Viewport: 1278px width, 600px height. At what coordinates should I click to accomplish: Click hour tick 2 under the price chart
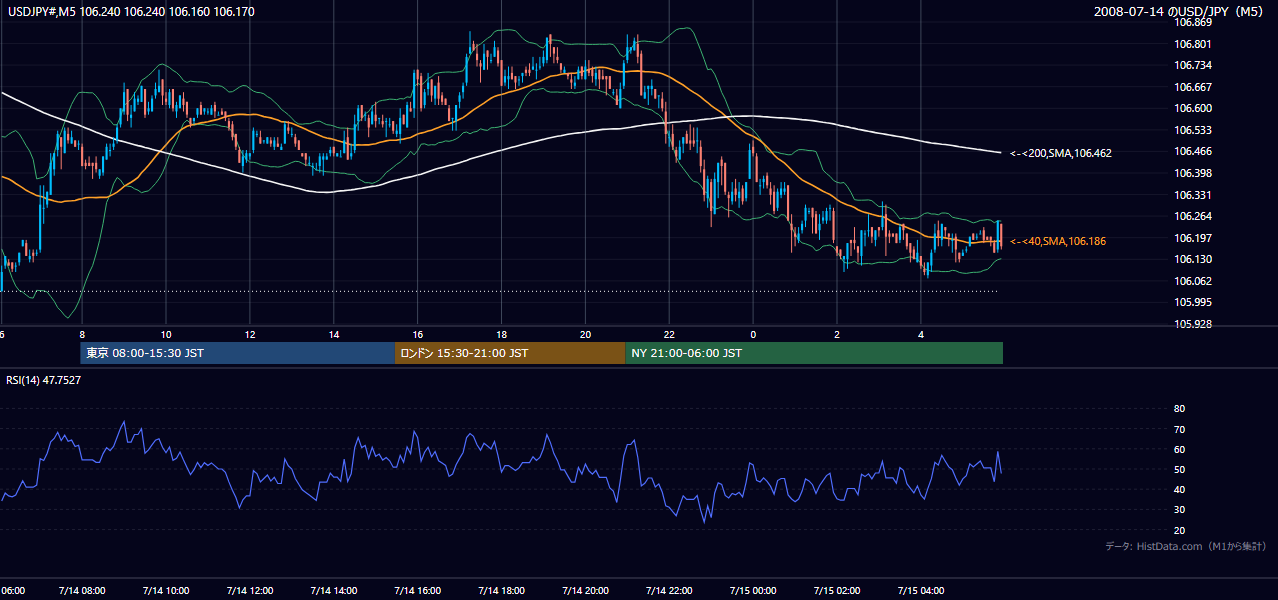[x=838, y=335]
